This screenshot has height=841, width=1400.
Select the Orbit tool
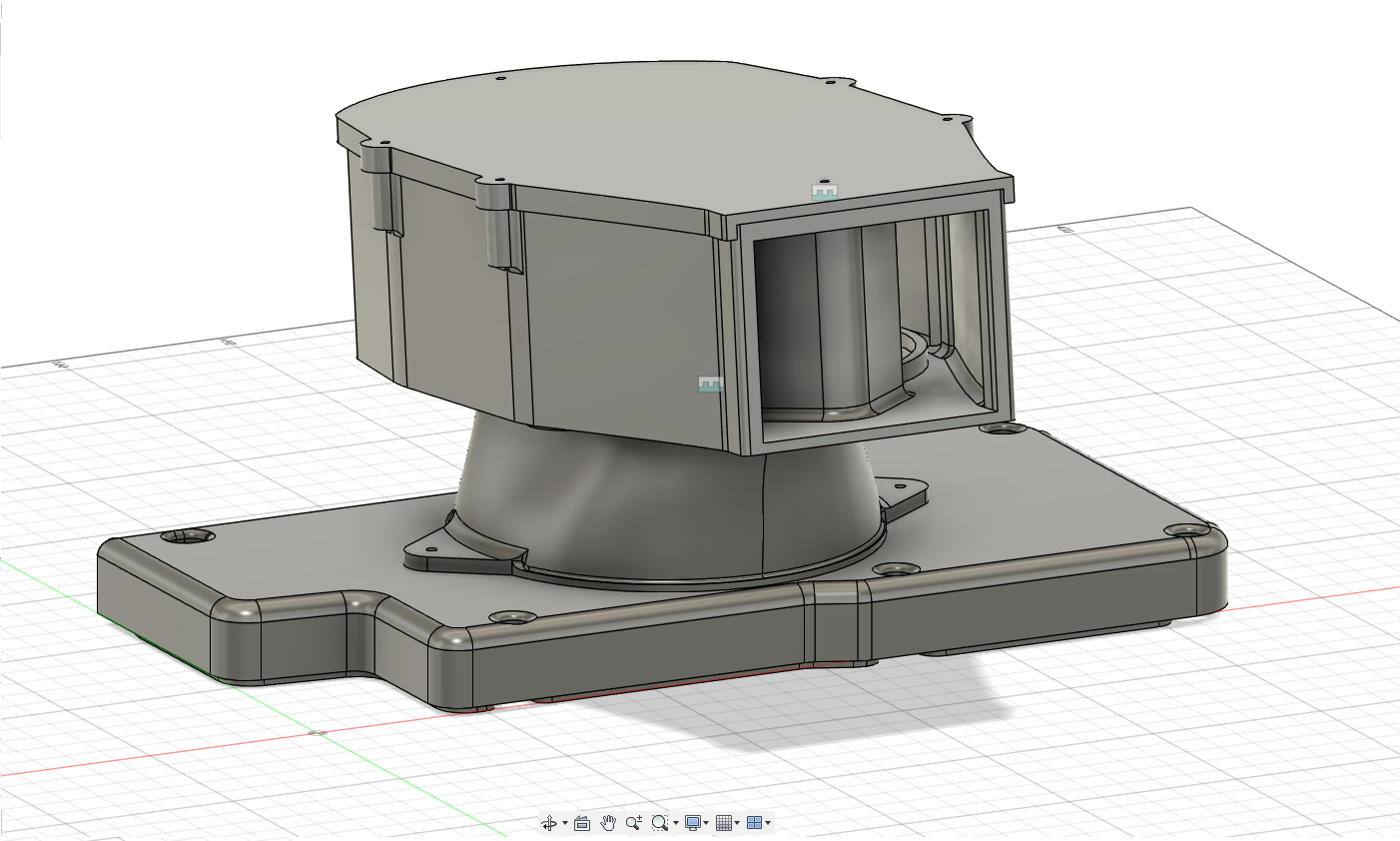point(548,823)
